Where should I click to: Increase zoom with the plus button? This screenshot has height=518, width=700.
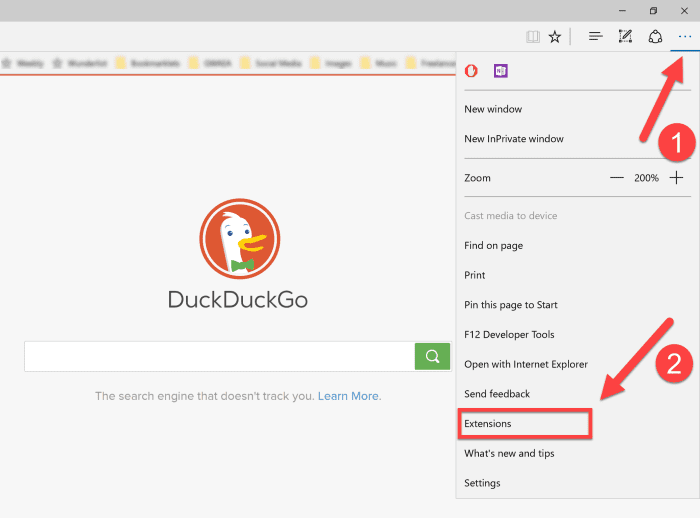tap(676, 178)
